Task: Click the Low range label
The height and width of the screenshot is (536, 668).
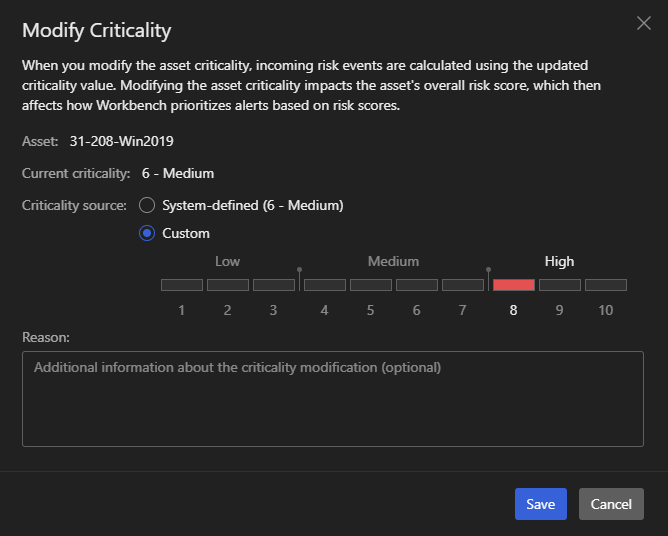Action: point(228,262)
